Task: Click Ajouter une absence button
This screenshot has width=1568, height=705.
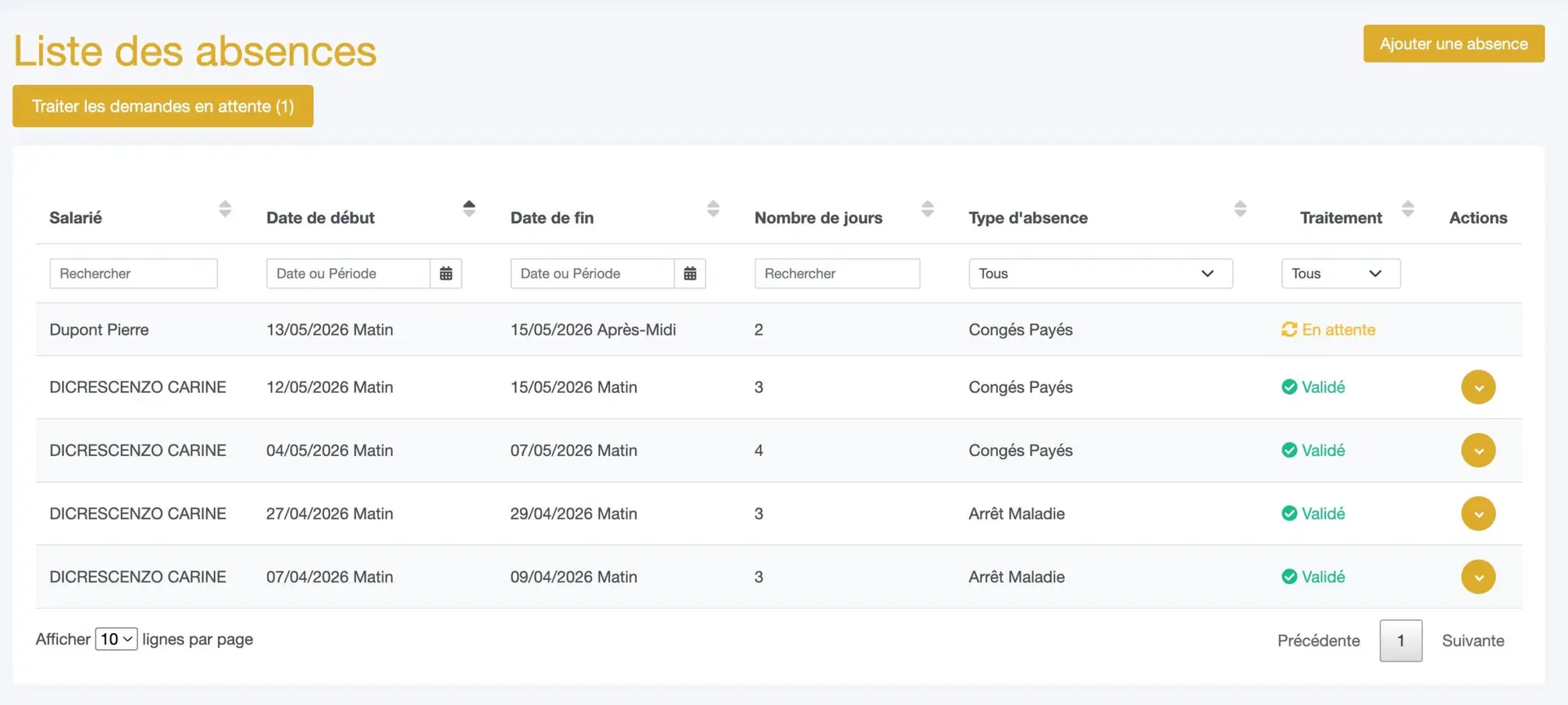Action: [x=1454, y=44]
